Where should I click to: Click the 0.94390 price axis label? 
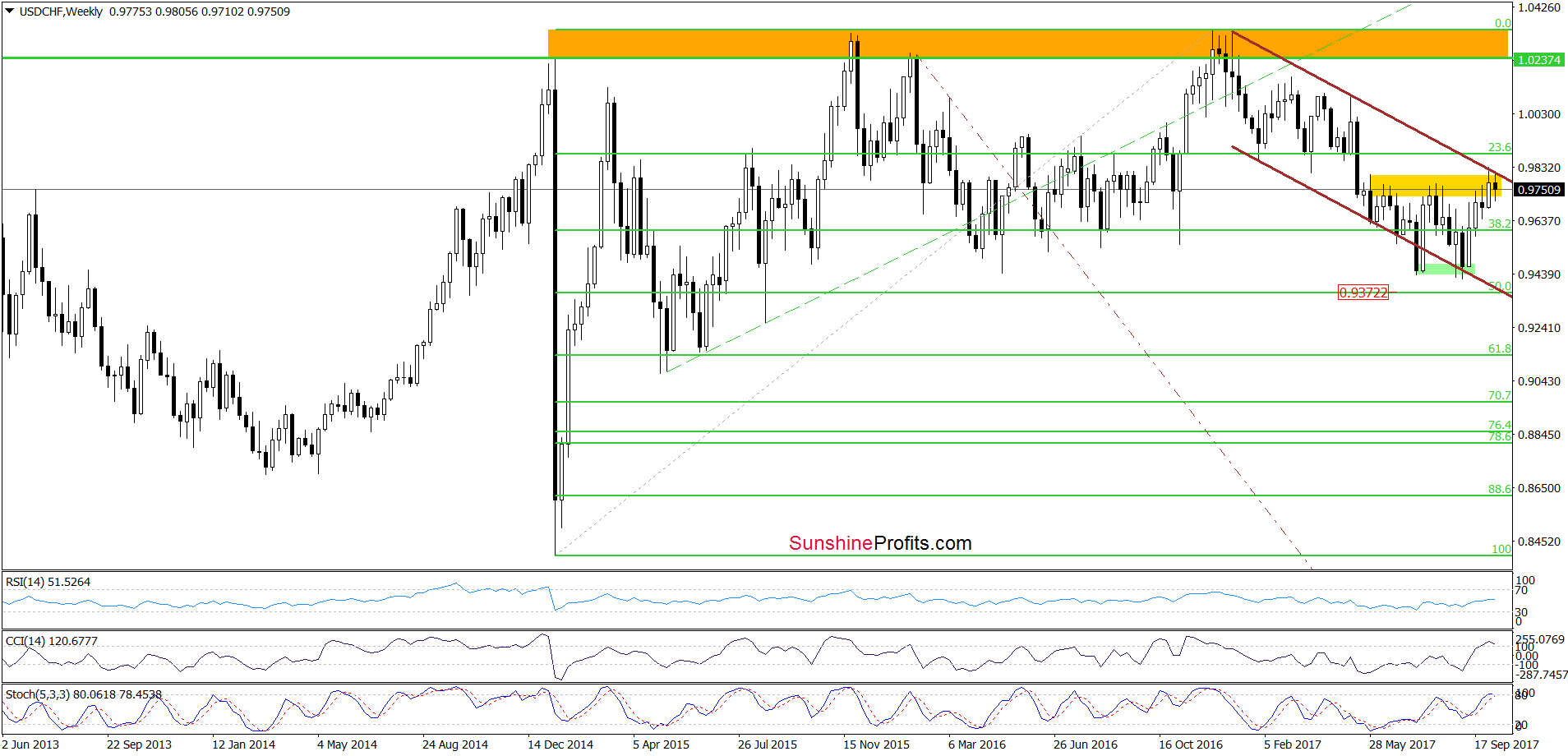tap(1539, 274)
